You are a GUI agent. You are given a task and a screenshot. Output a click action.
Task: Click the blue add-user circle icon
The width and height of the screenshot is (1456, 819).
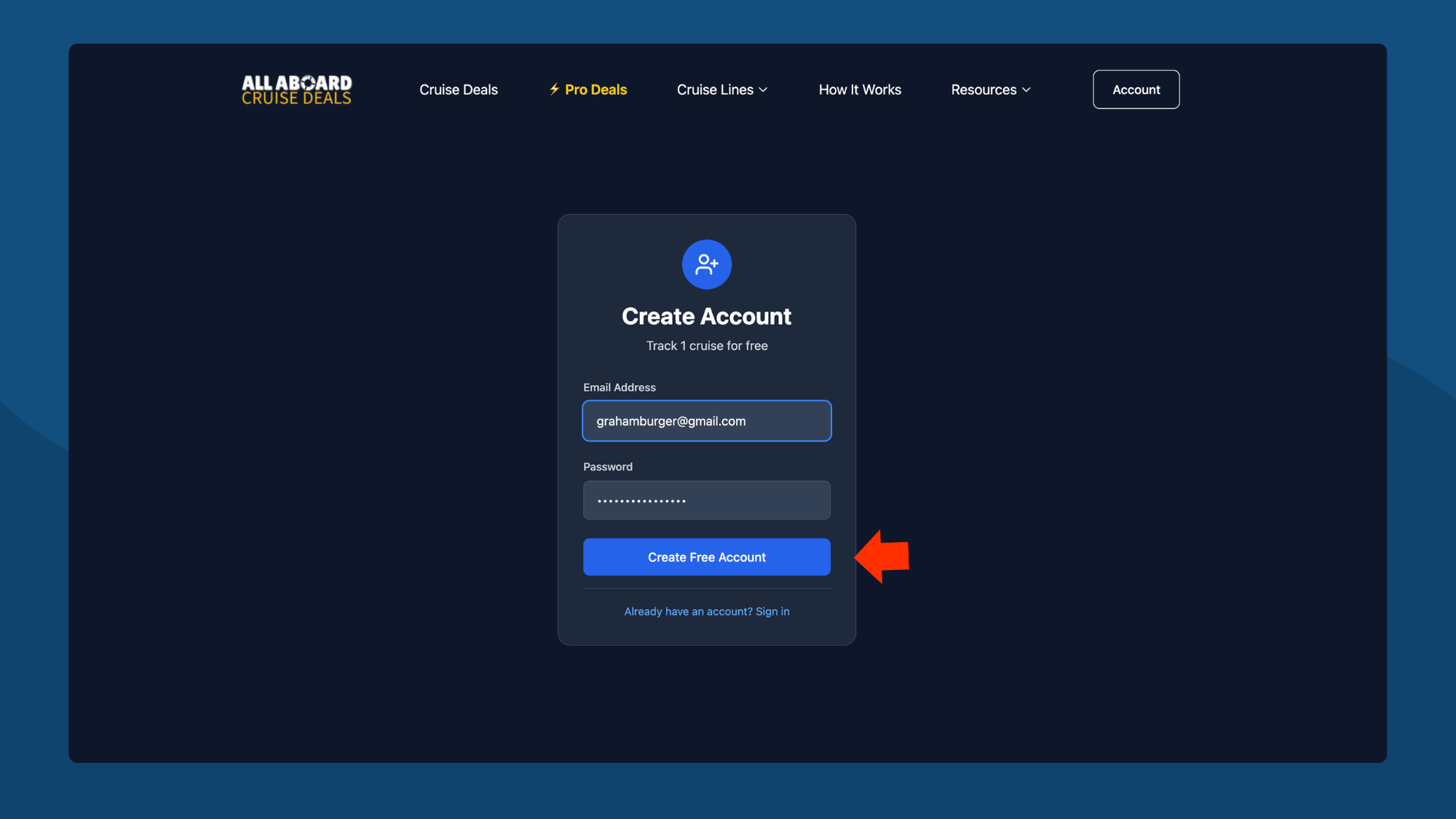pos(706,264)
